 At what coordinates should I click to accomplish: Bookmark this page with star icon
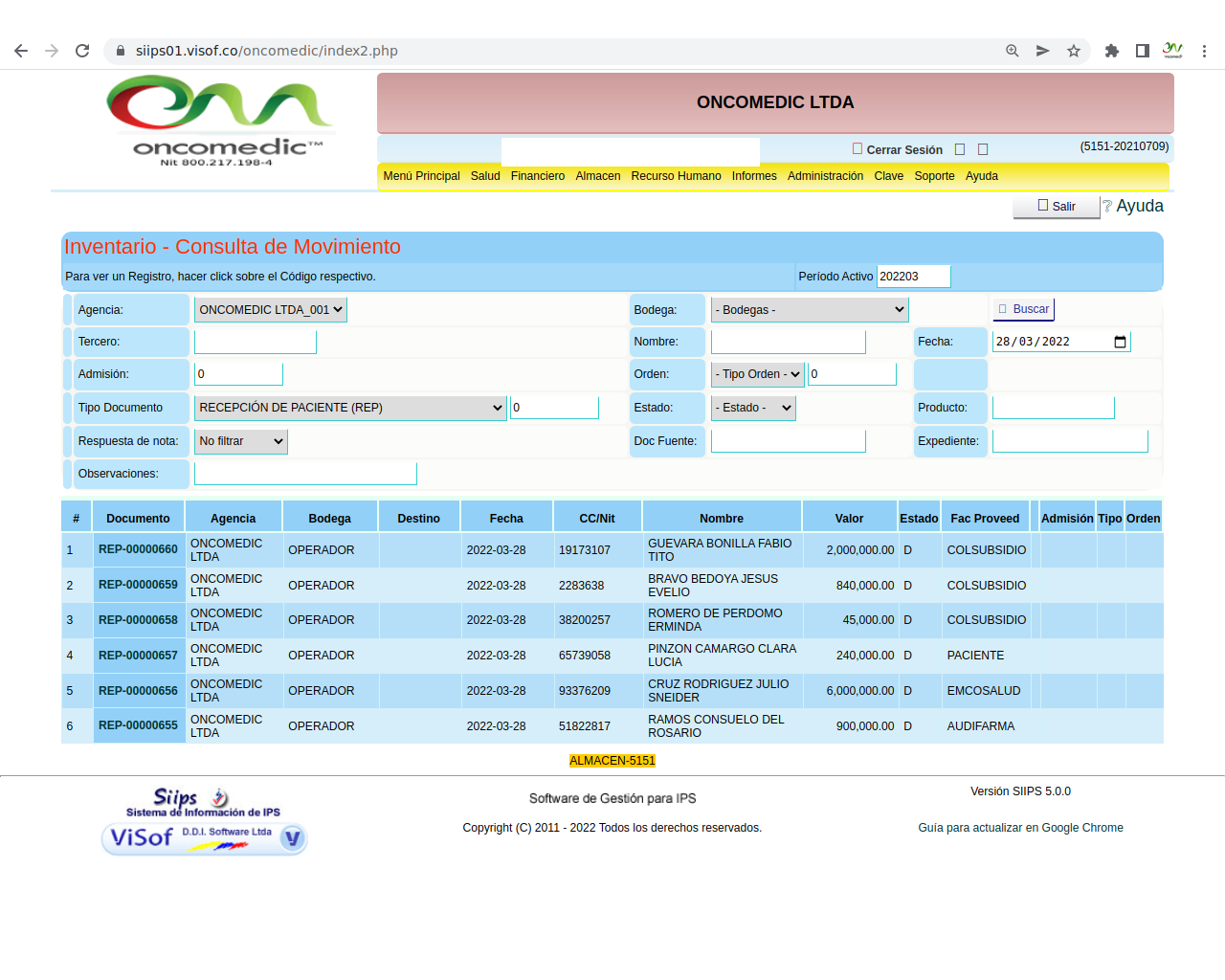[x=1074, y=51]
